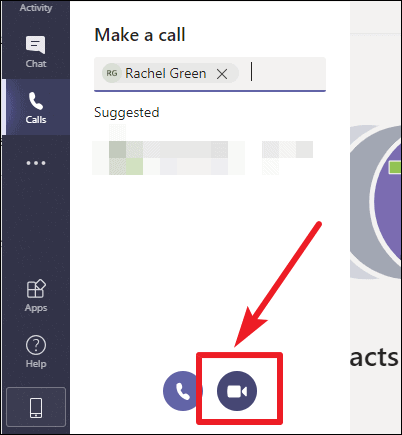
Task: Open the Apps store icon
Action: (36, 289)
